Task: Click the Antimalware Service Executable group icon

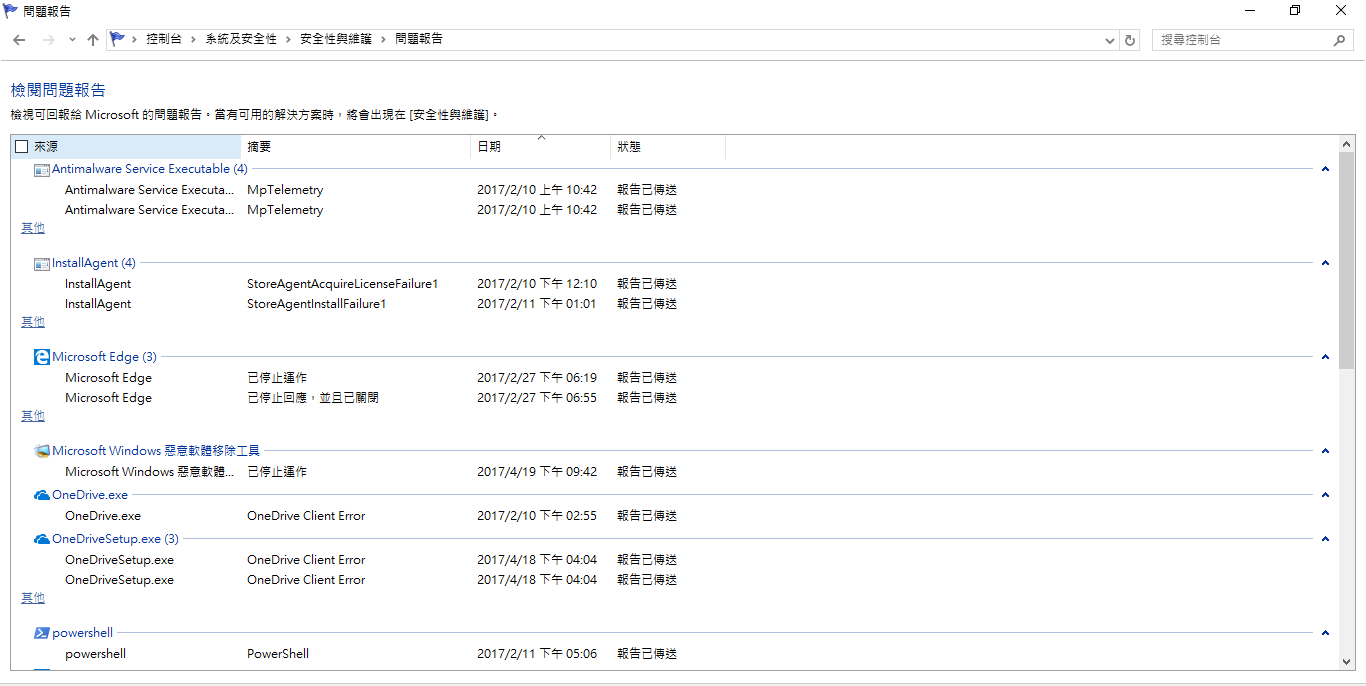Action: click(42, 170)
